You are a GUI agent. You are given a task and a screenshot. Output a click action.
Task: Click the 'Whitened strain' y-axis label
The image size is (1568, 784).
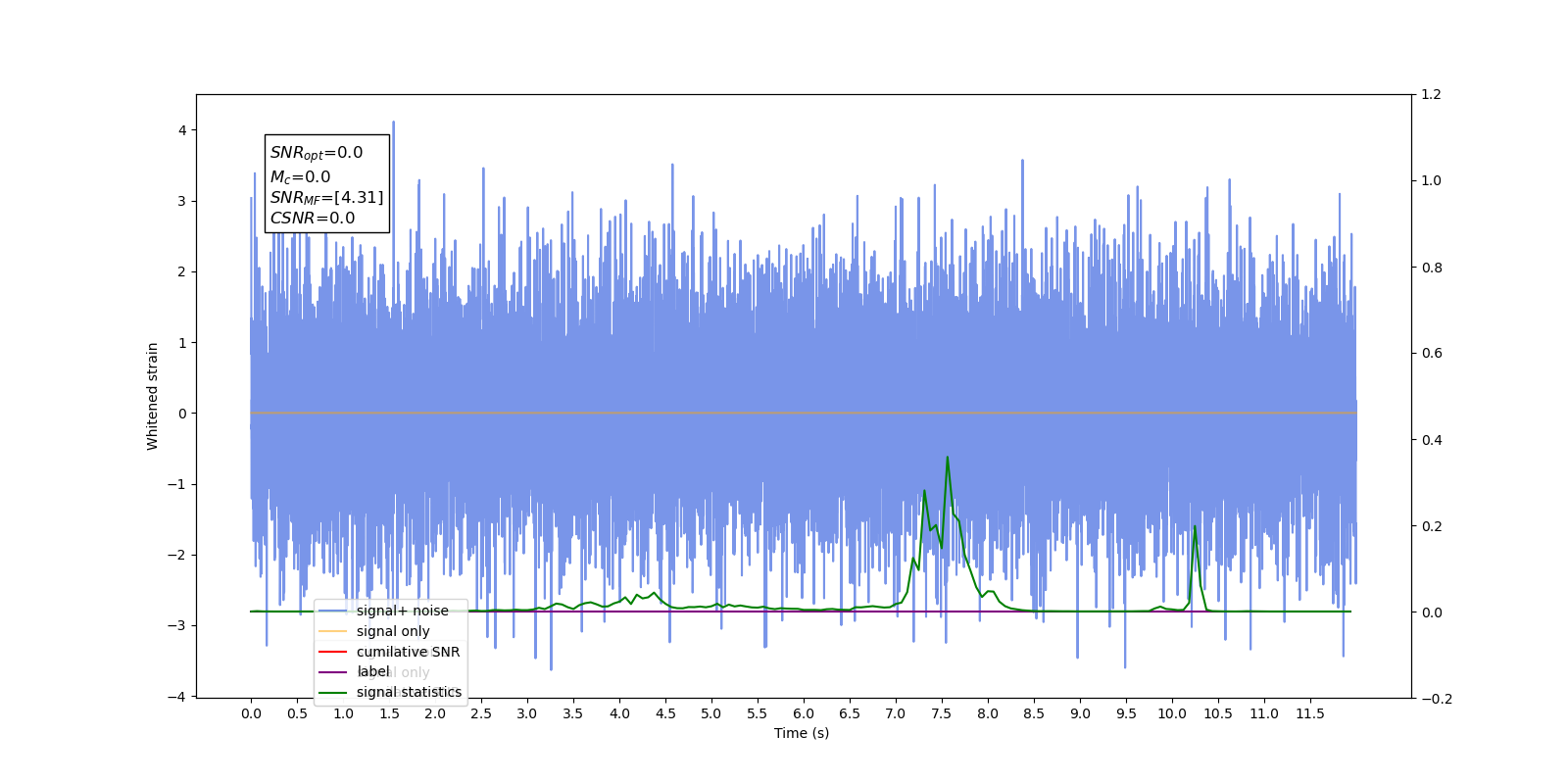click(153, 396)
